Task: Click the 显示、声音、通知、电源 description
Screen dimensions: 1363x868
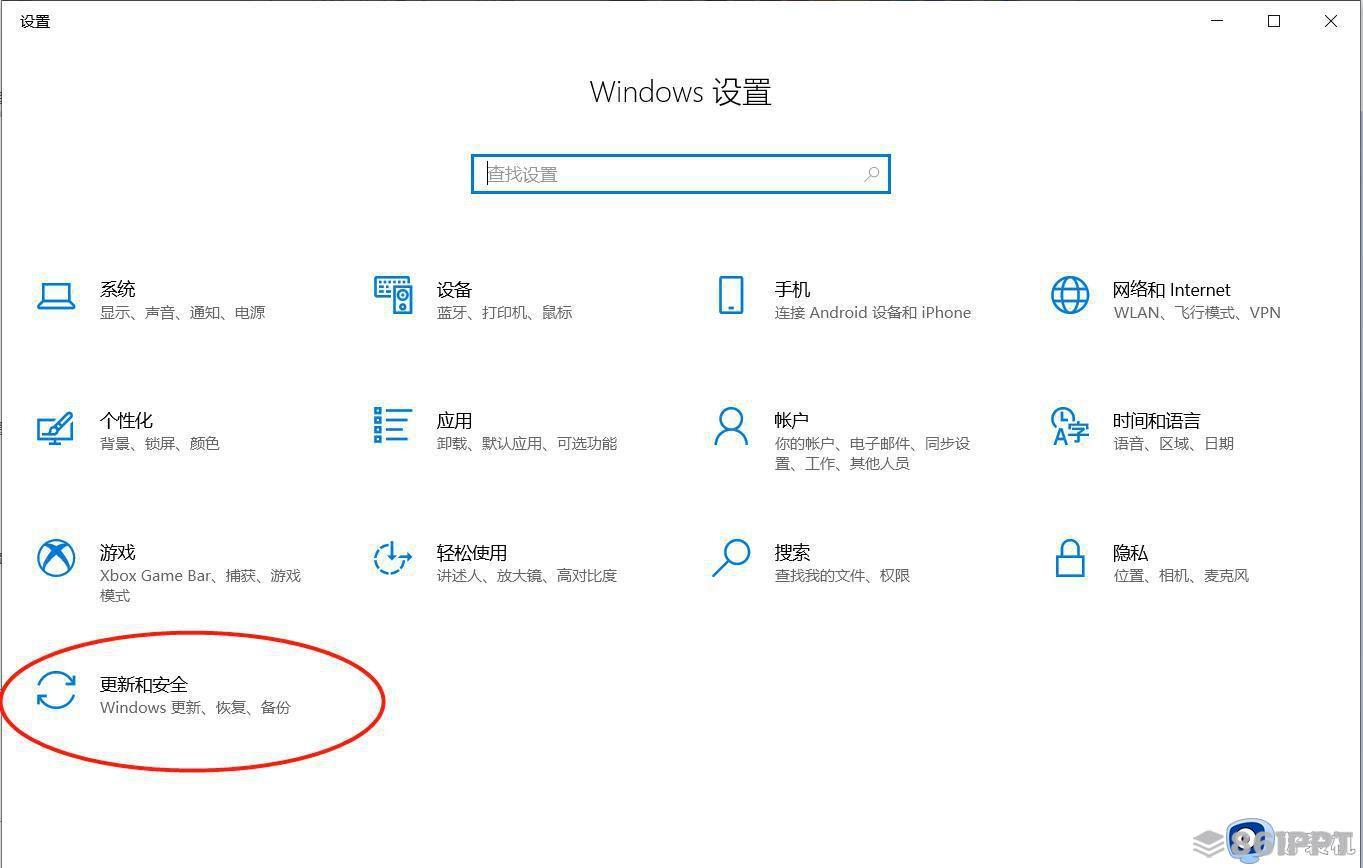Action: coord(182,313)
